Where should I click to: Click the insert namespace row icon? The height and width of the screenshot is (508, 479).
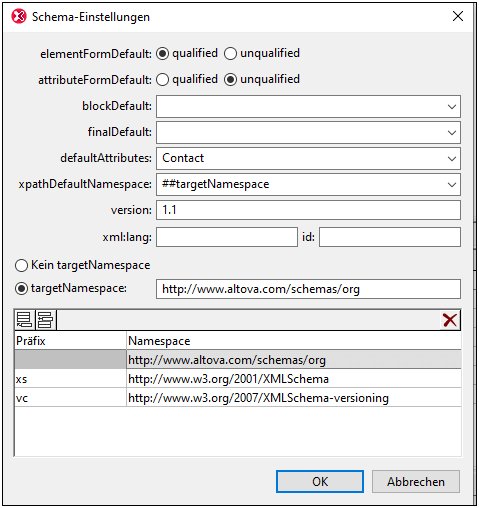tap(45, 320)
